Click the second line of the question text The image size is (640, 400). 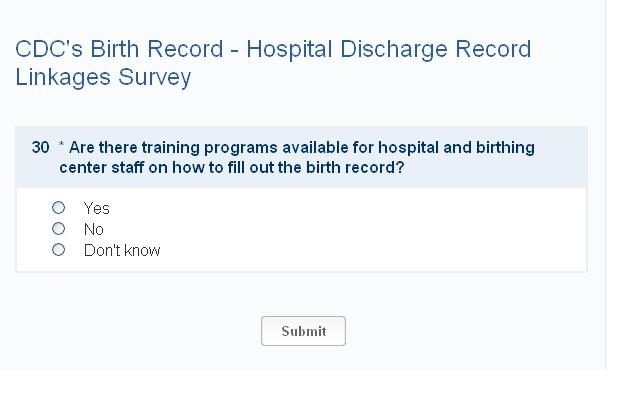click(231, 167)
